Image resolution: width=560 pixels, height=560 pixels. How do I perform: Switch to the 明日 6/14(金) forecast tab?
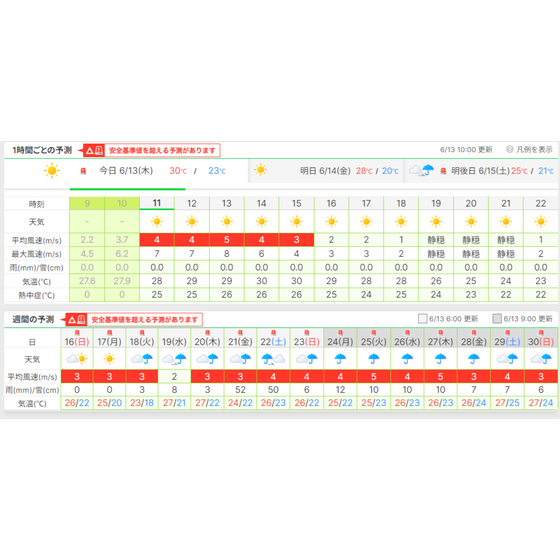click(x=326, y=171)
